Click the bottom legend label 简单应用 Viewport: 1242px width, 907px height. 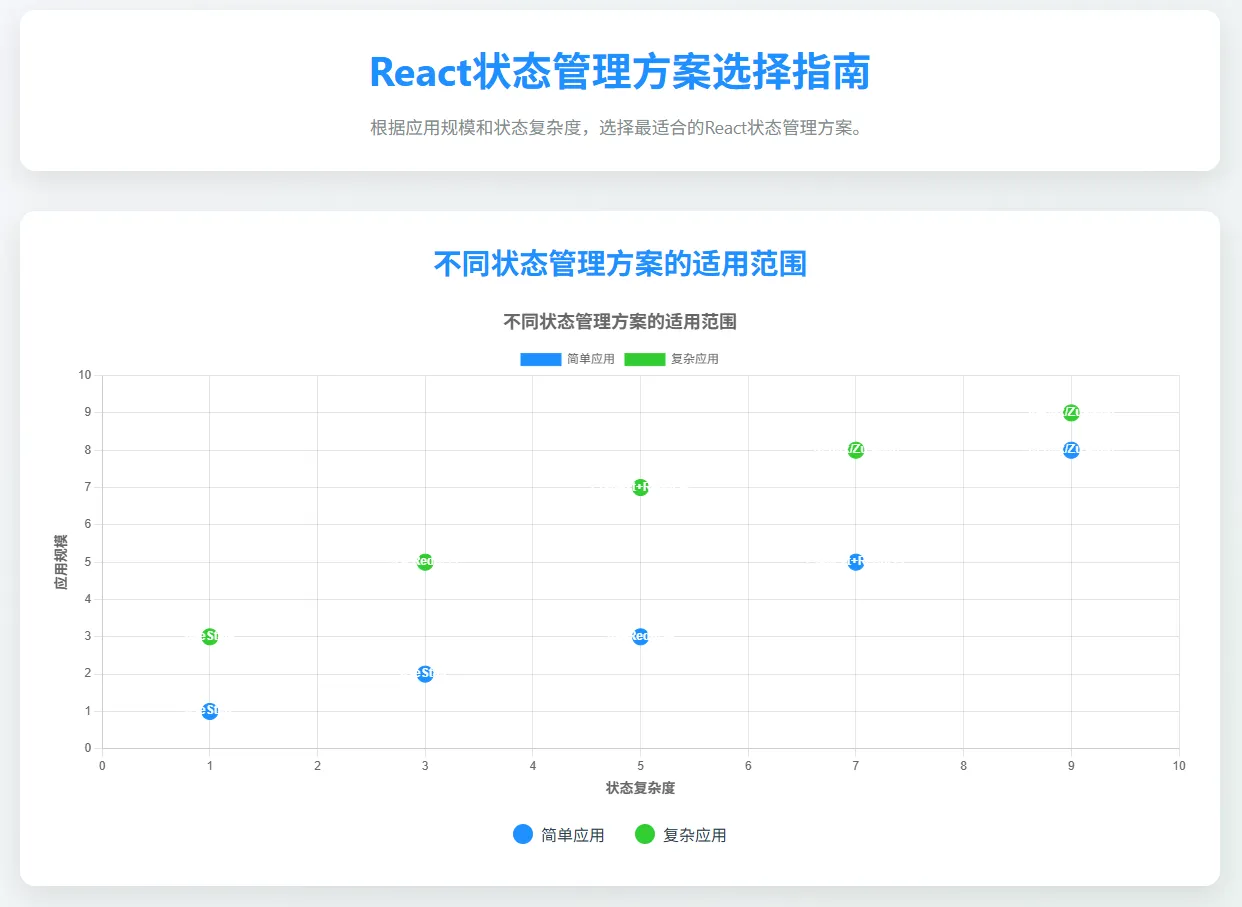573,835
